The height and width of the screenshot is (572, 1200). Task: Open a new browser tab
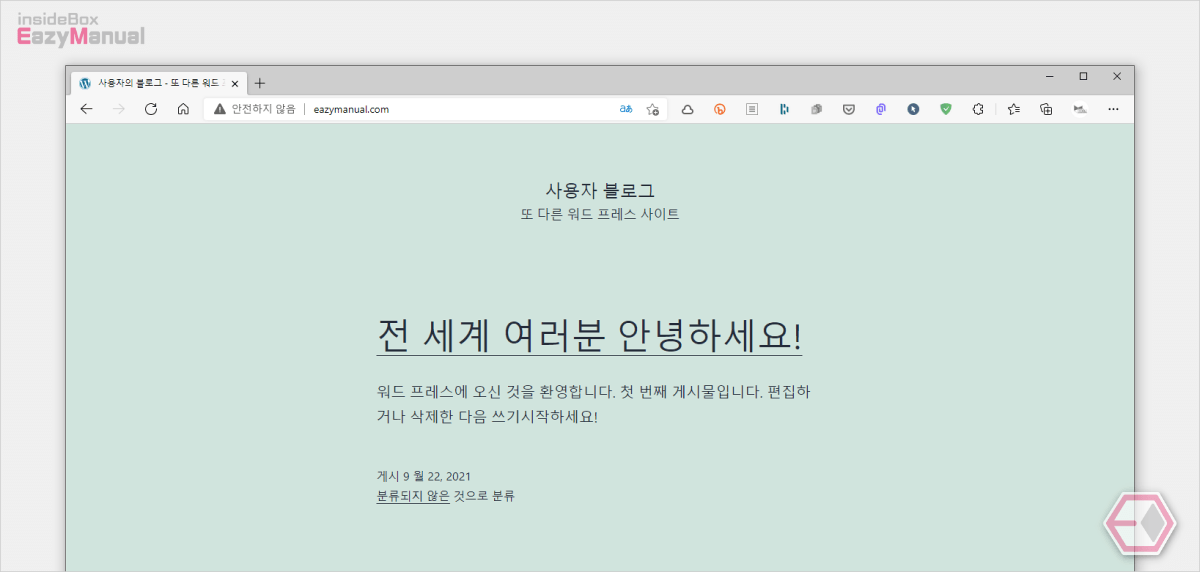[x=260, y=83]
